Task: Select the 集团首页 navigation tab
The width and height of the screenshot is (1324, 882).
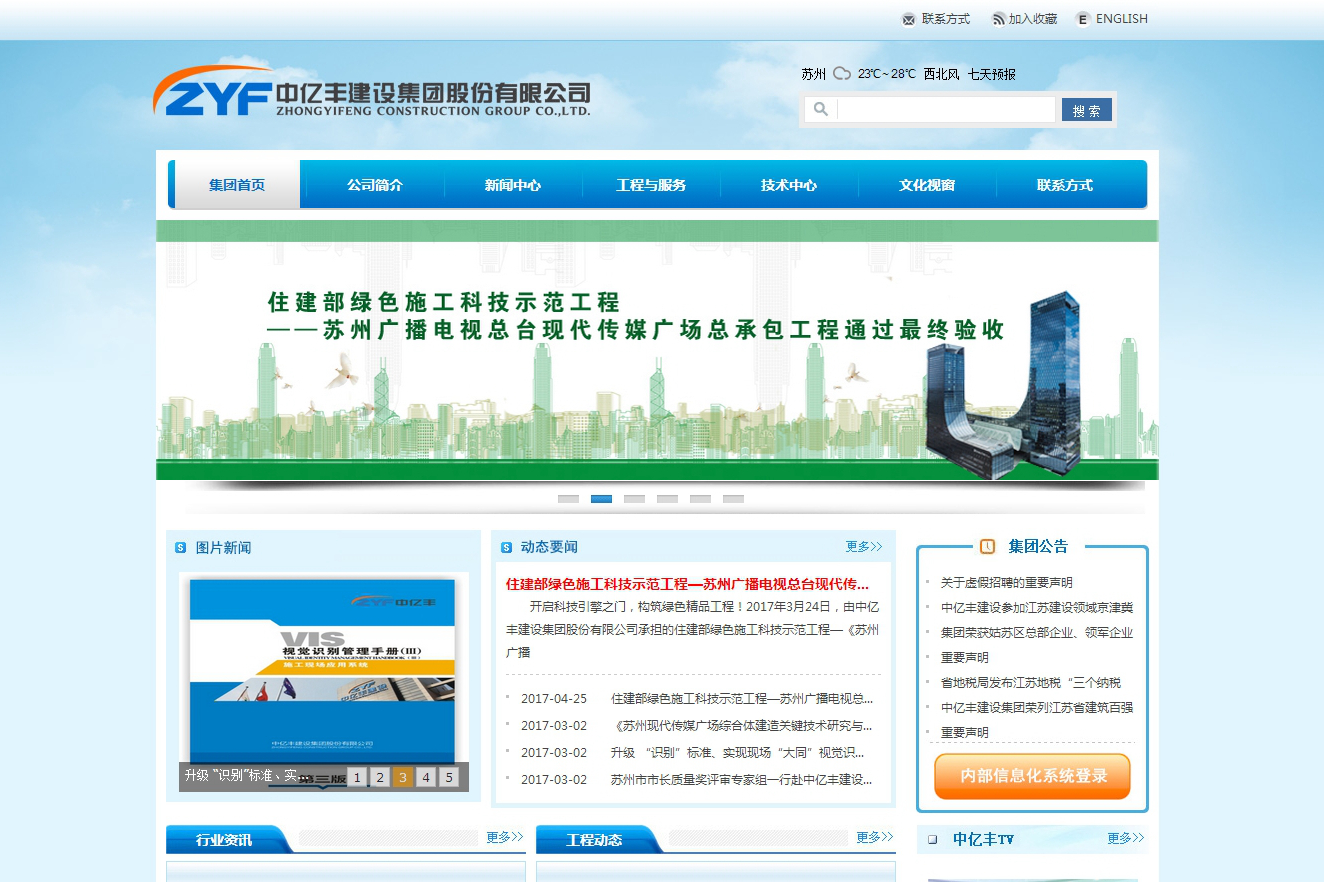Action: [237, 185]
